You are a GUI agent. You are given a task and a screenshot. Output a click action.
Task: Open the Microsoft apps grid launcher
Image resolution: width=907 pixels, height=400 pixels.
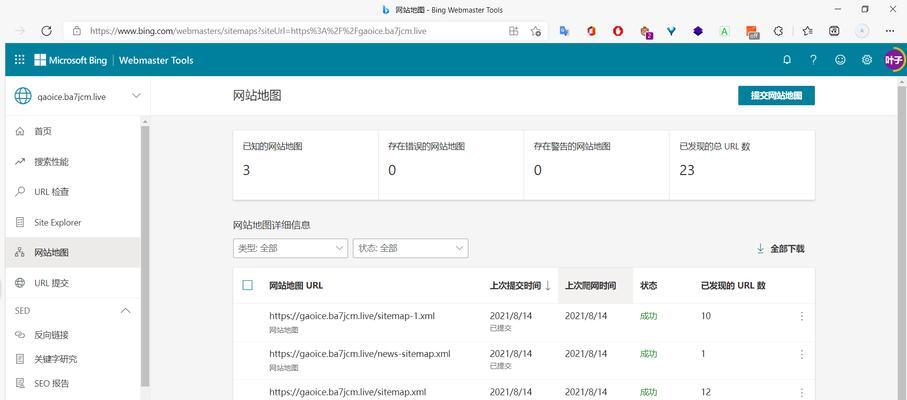(x=20, y=60)
